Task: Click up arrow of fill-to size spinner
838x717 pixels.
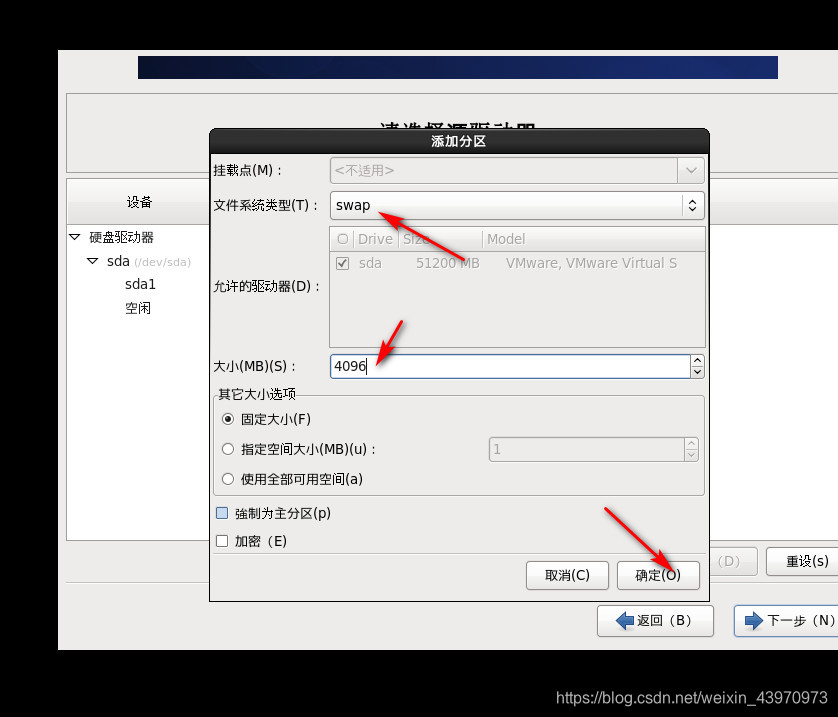Action: [x=691, y=443]
